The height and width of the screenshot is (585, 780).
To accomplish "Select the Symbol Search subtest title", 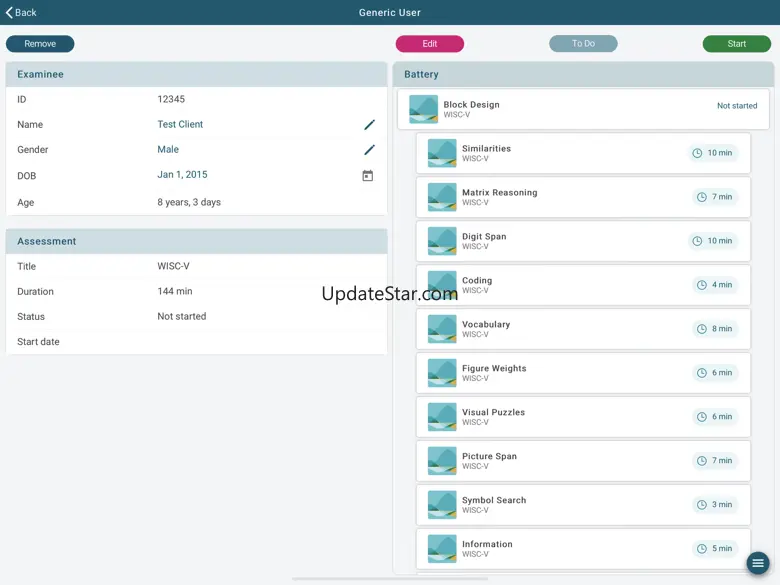I will click(493, 500).
